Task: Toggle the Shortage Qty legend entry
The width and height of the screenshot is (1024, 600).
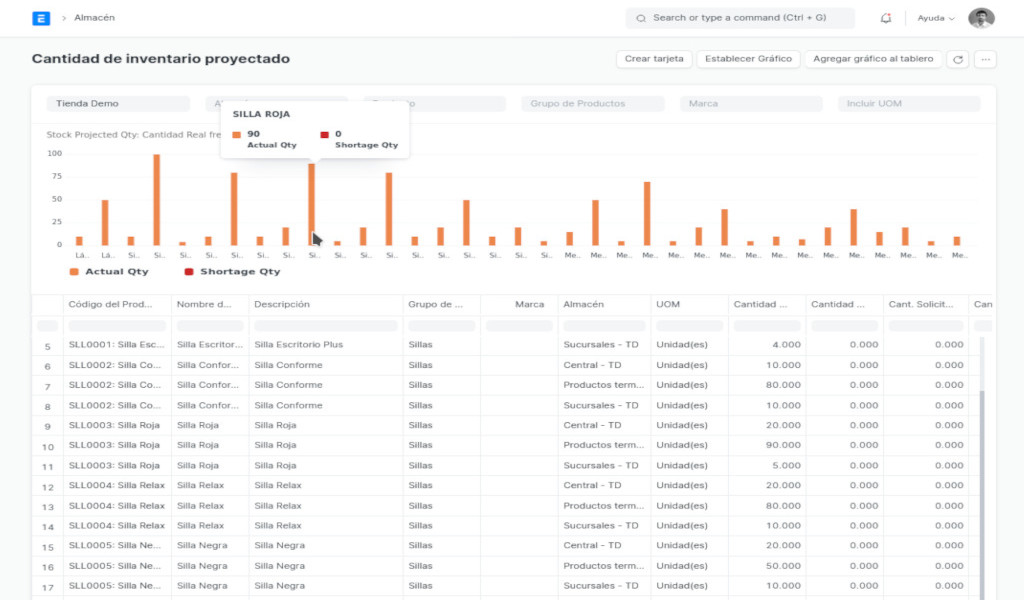Action: click(x=239, y=271)
